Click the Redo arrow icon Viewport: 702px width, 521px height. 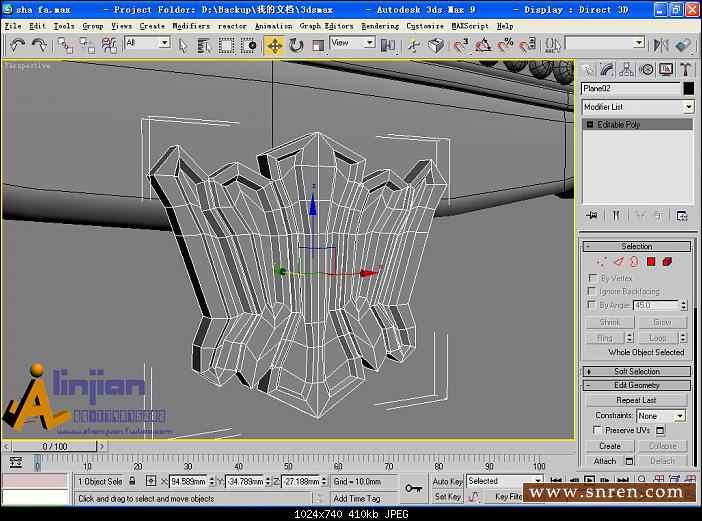39,45
